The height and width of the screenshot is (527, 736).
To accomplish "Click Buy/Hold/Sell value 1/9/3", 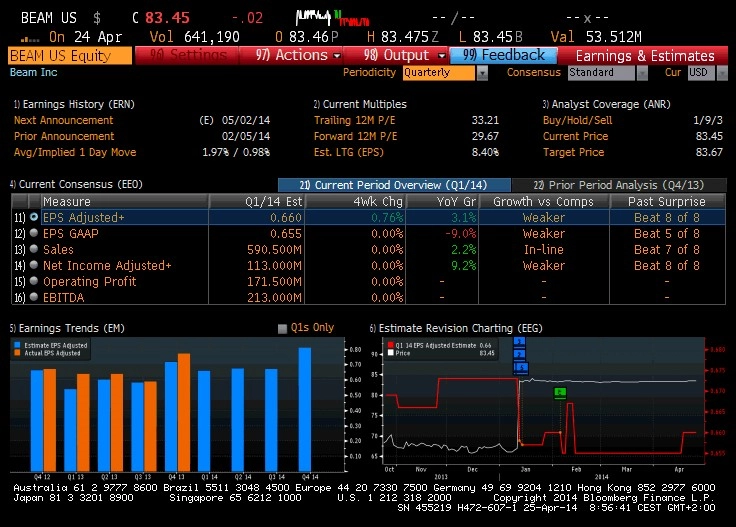I will 708,120.
